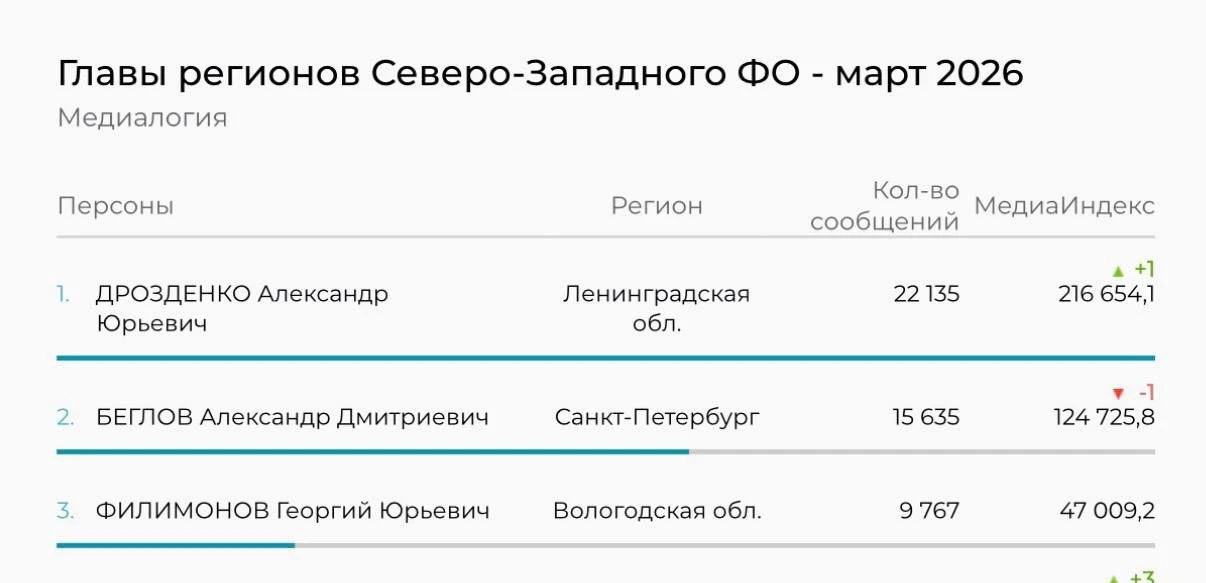Click the green up arrow beside +1
The image size is (1206, 583).
point(1118,271)
